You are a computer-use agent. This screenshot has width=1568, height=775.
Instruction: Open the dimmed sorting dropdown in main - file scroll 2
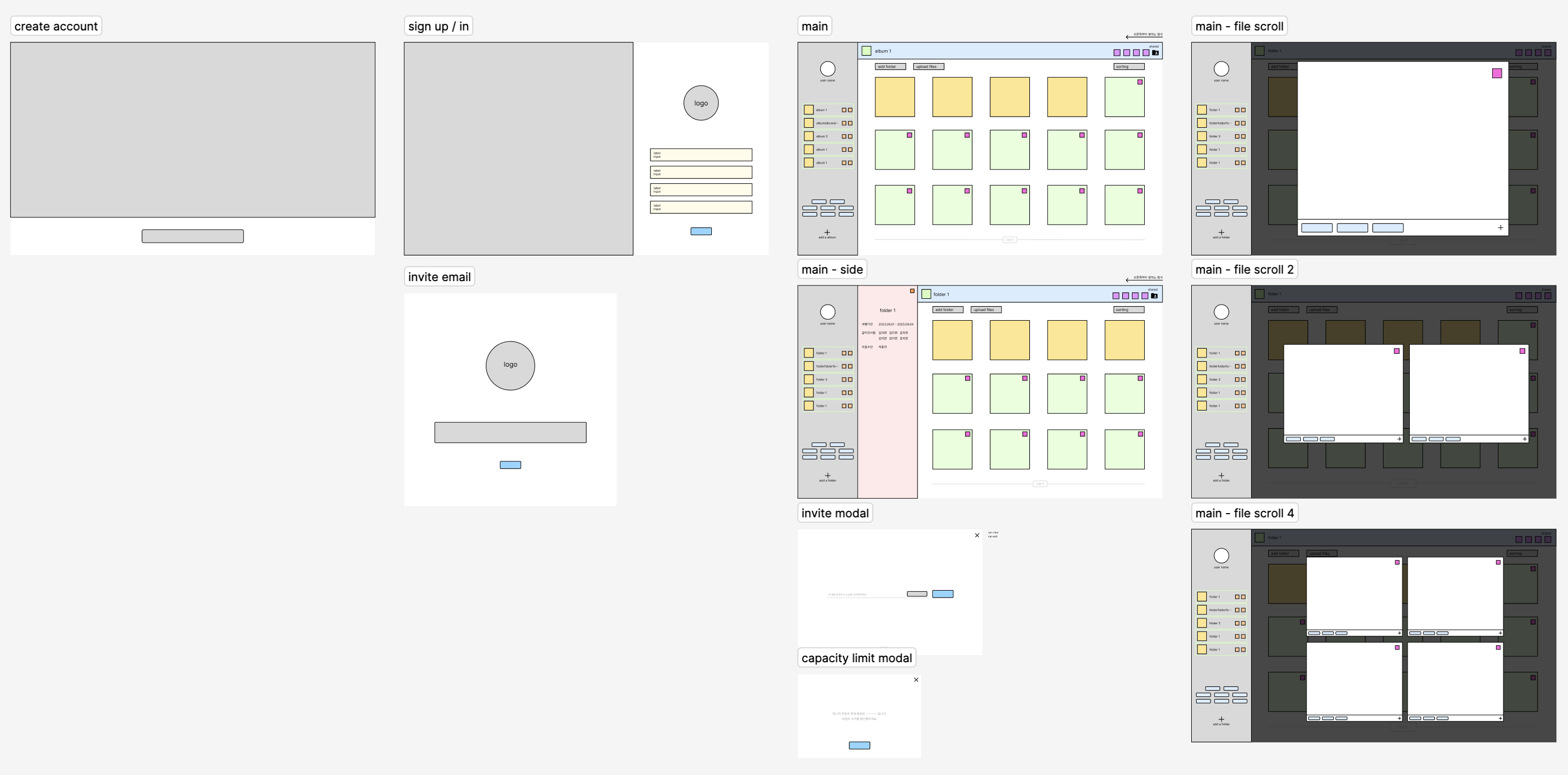pos(1522,310)
